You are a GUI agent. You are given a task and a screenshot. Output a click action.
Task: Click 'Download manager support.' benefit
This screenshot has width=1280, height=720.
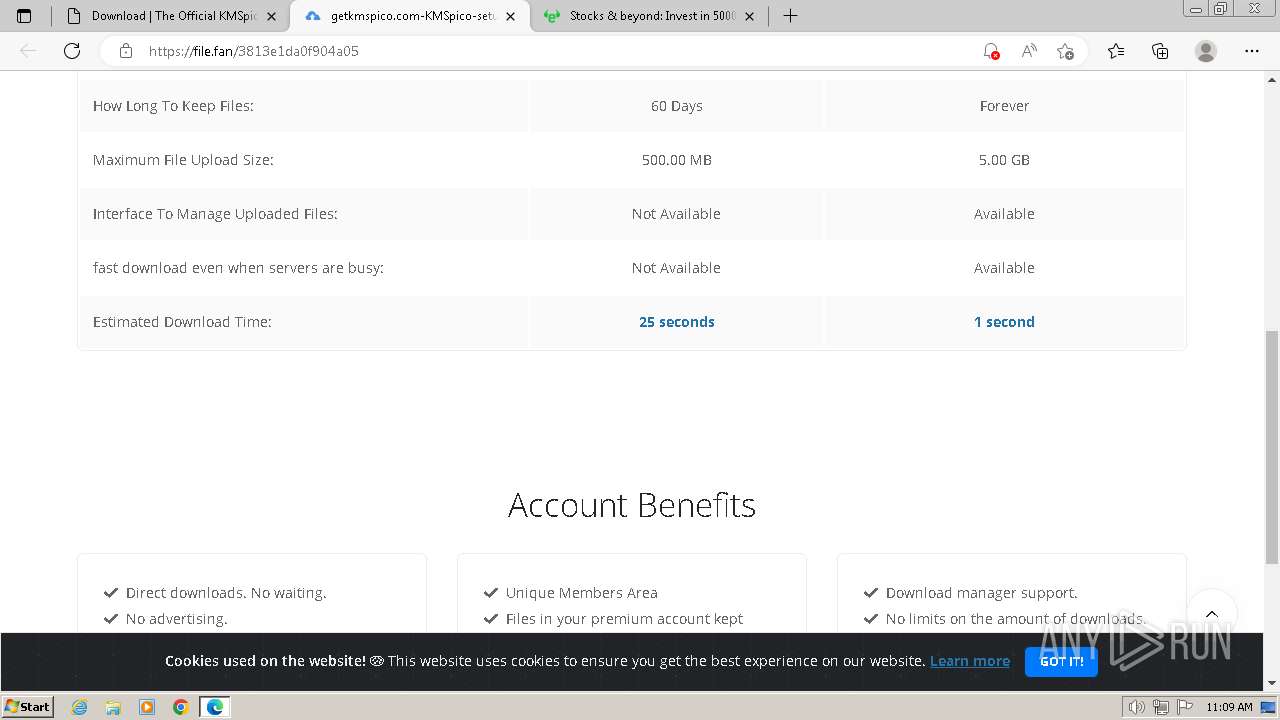(x=981, y=593)
